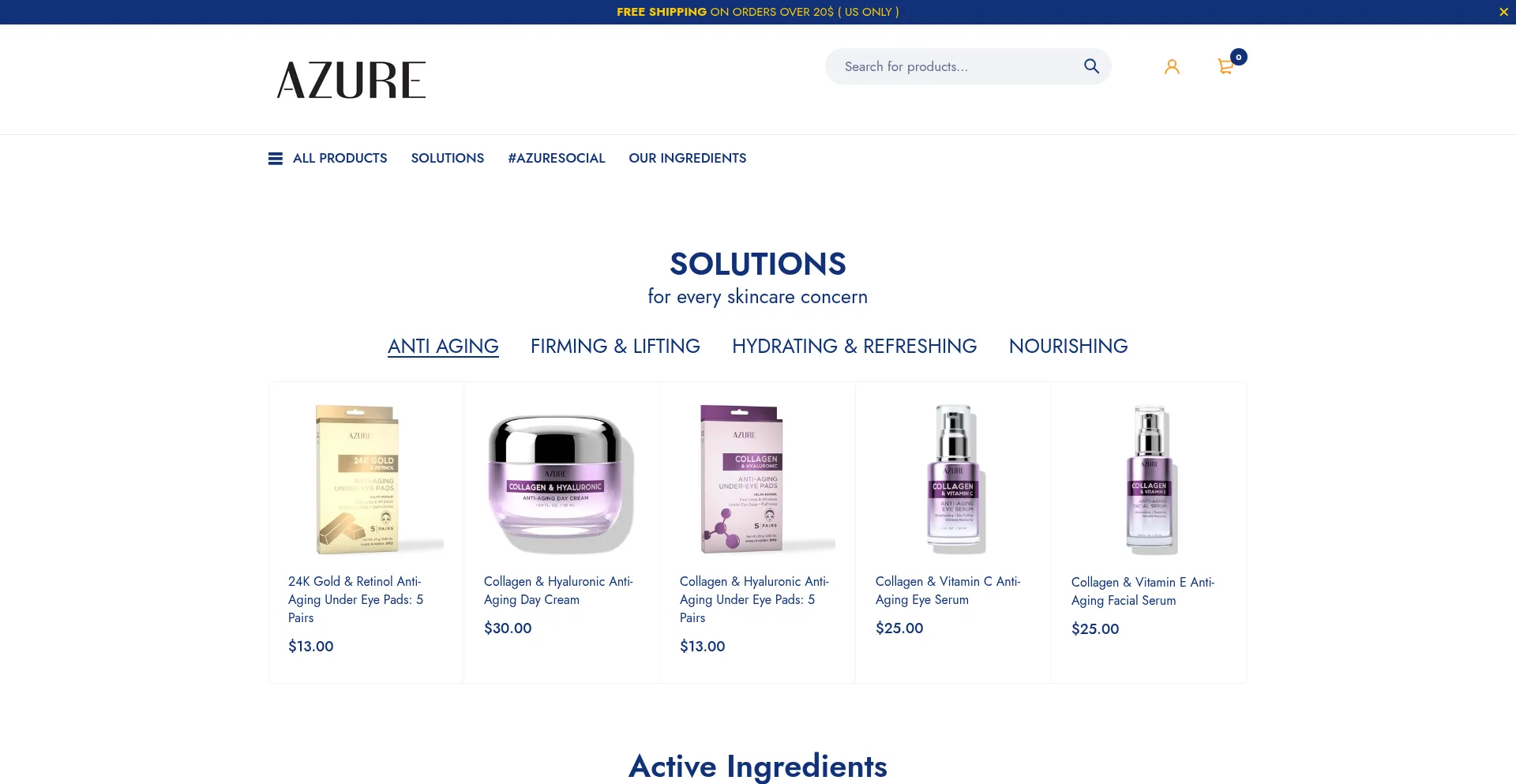Open the shopping cart icon
1516x784 pixels.
tap(1226, 67)
